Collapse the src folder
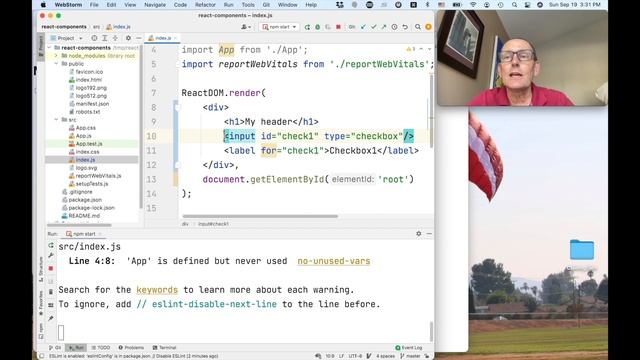Image resolution: width=640 pixels, height=360 pixels. 56,120
